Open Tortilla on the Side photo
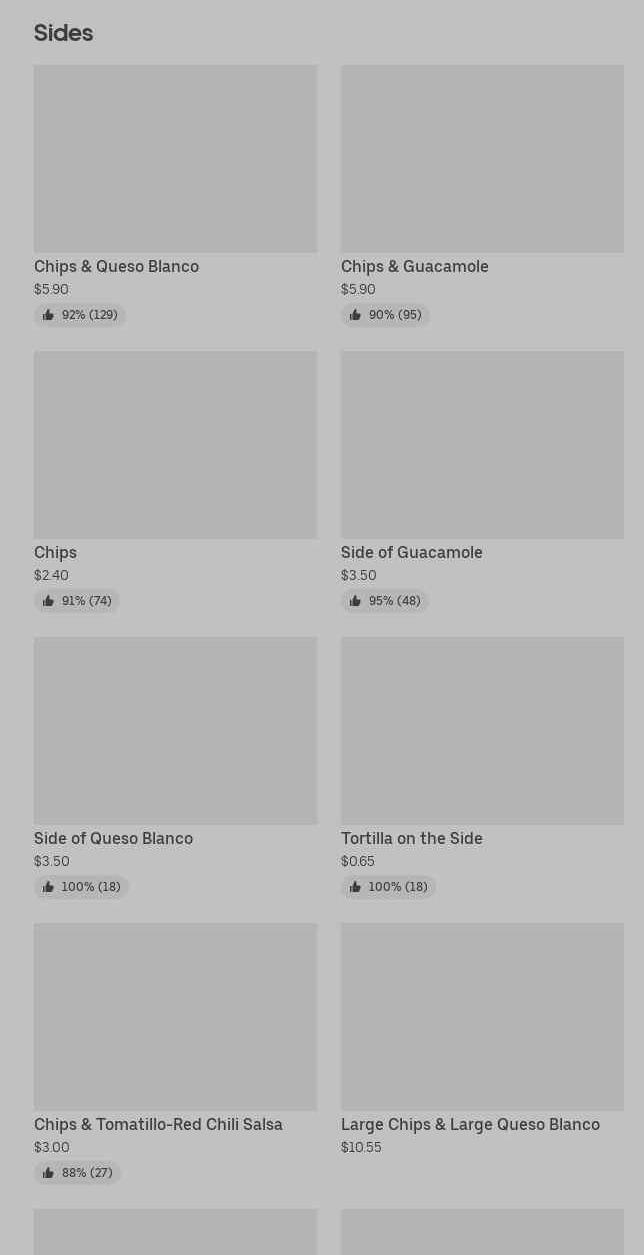The height and width of the screenshot is (1255, 644). [482, 730]
